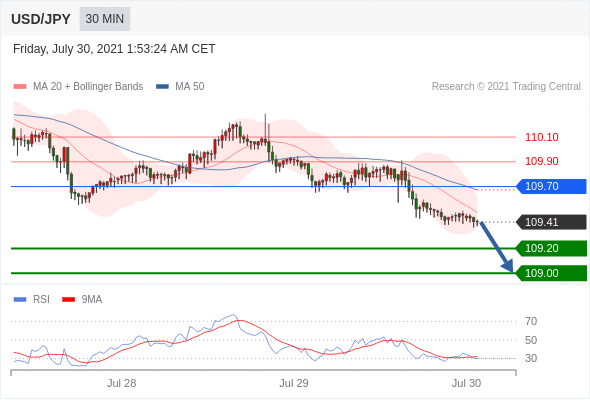Select the MA 20 + Bollinger Bands legend swatch
Viewport: 590px width, 400px height.
[20, 87]
